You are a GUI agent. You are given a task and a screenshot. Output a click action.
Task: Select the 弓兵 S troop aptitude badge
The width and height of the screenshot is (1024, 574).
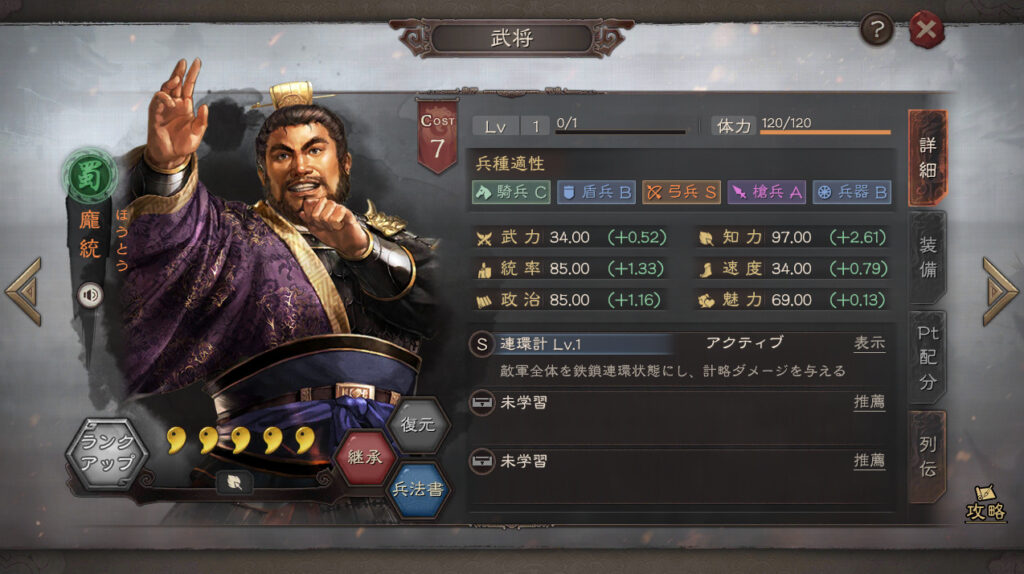[x=681, y=192]
